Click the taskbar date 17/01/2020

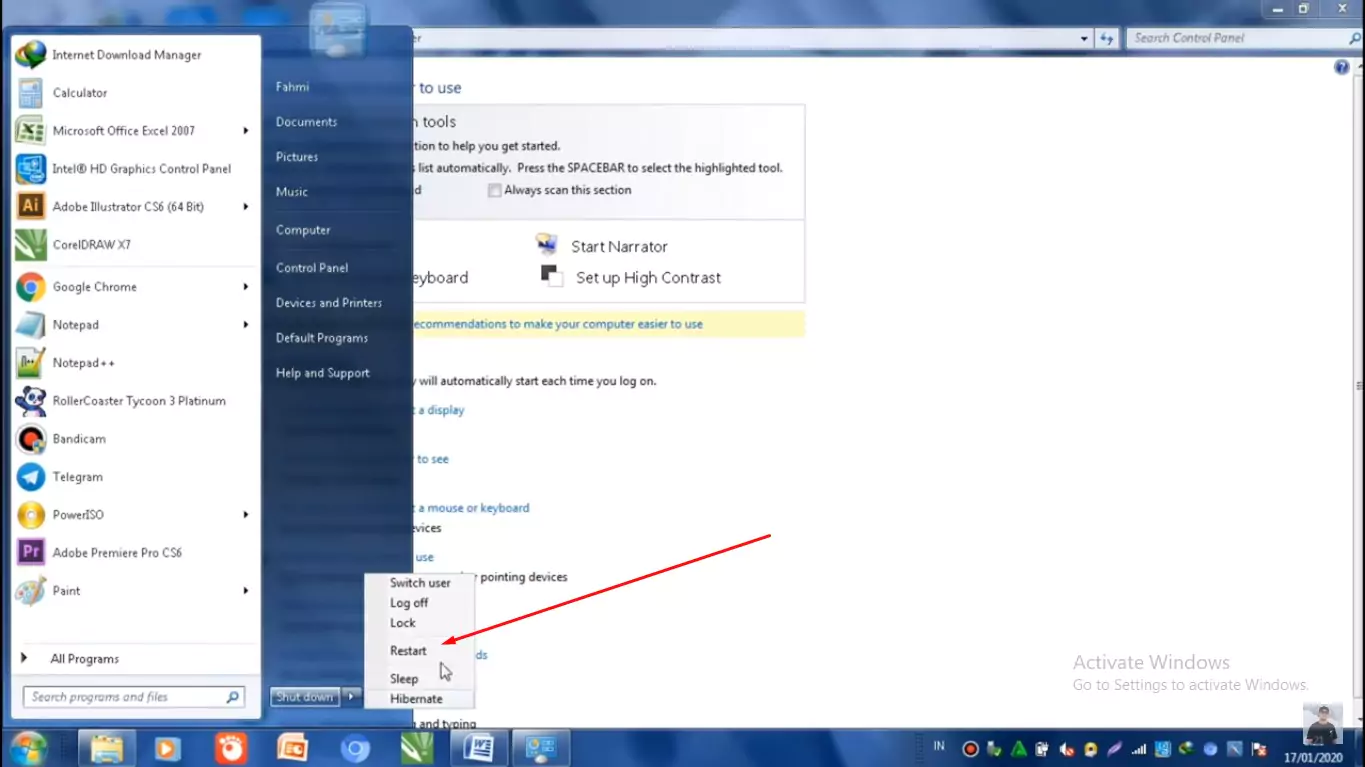[x=1315, y=758]
